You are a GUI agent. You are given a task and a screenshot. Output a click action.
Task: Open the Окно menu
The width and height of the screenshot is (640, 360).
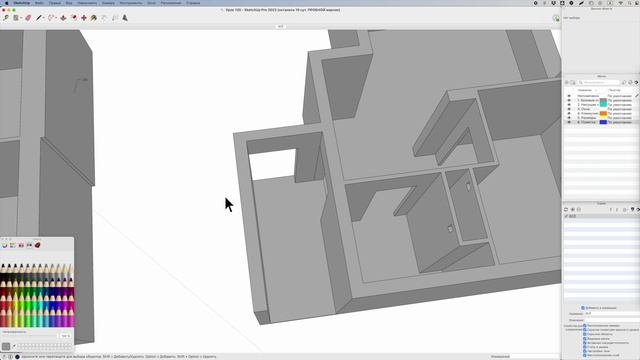[151, 3]
